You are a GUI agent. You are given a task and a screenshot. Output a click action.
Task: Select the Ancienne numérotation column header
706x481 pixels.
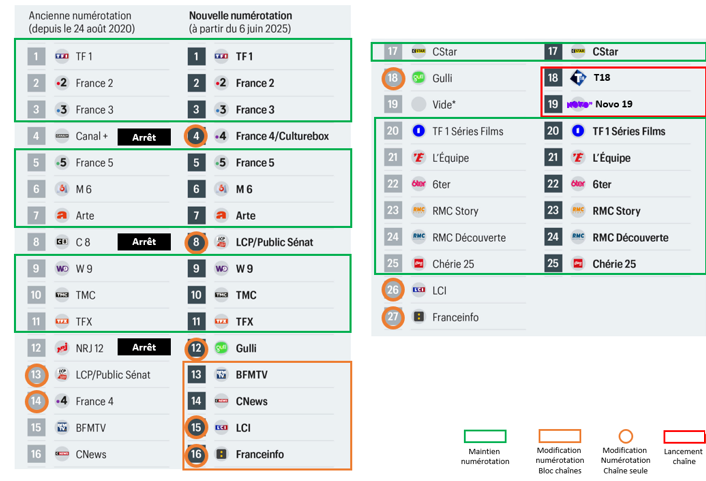click(82, 22)
